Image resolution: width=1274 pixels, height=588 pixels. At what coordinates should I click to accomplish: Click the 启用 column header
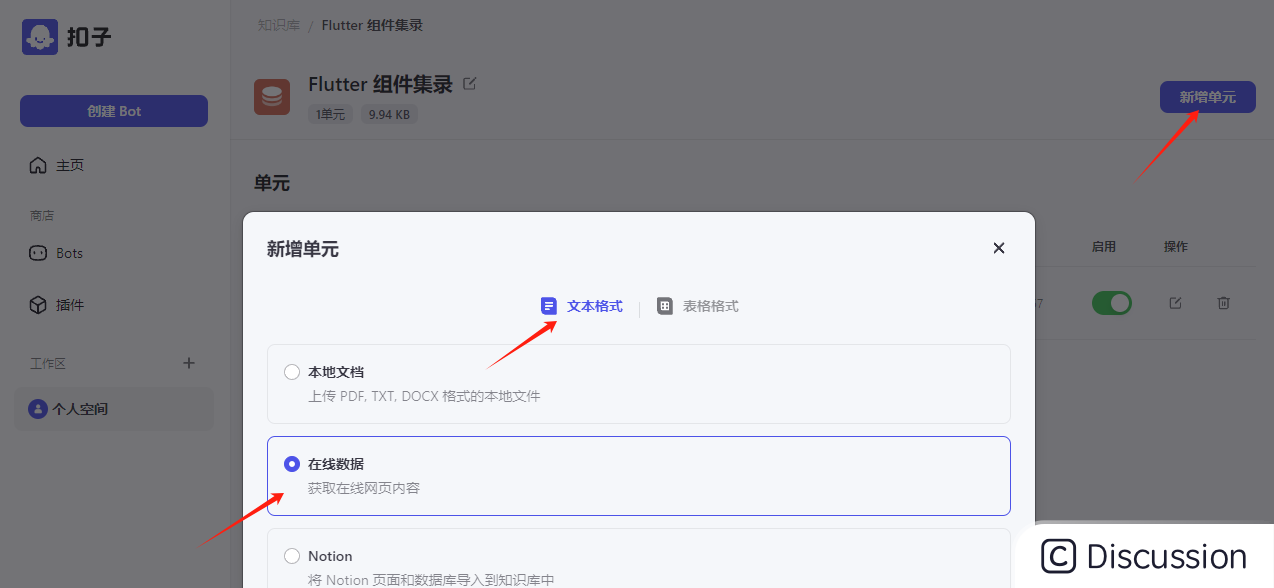1103,246
